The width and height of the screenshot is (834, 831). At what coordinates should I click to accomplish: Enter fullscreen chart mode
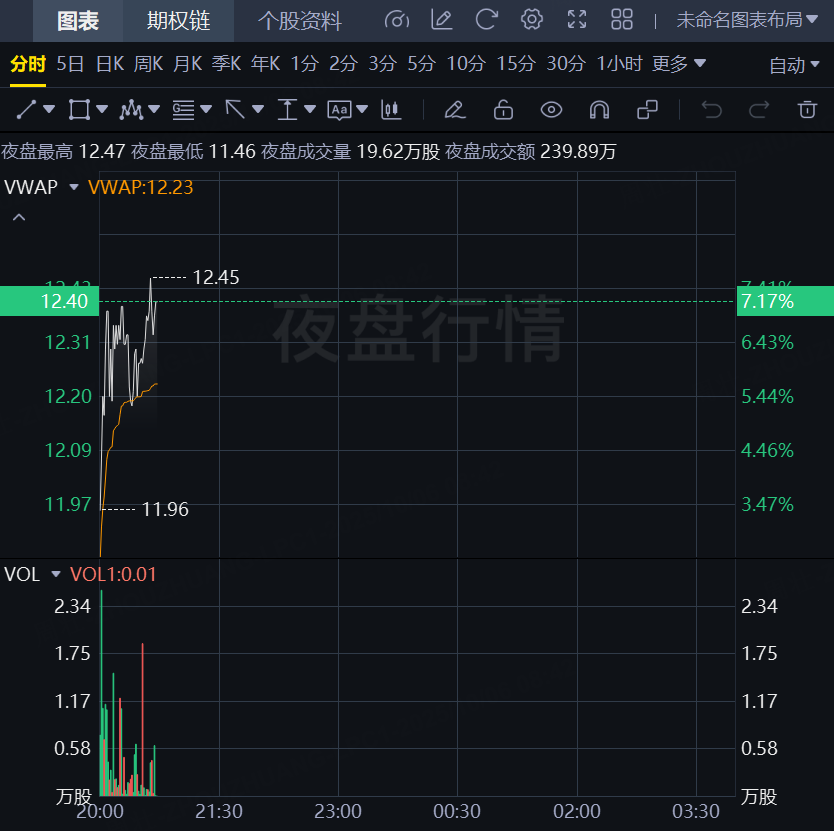click(577, 20)
